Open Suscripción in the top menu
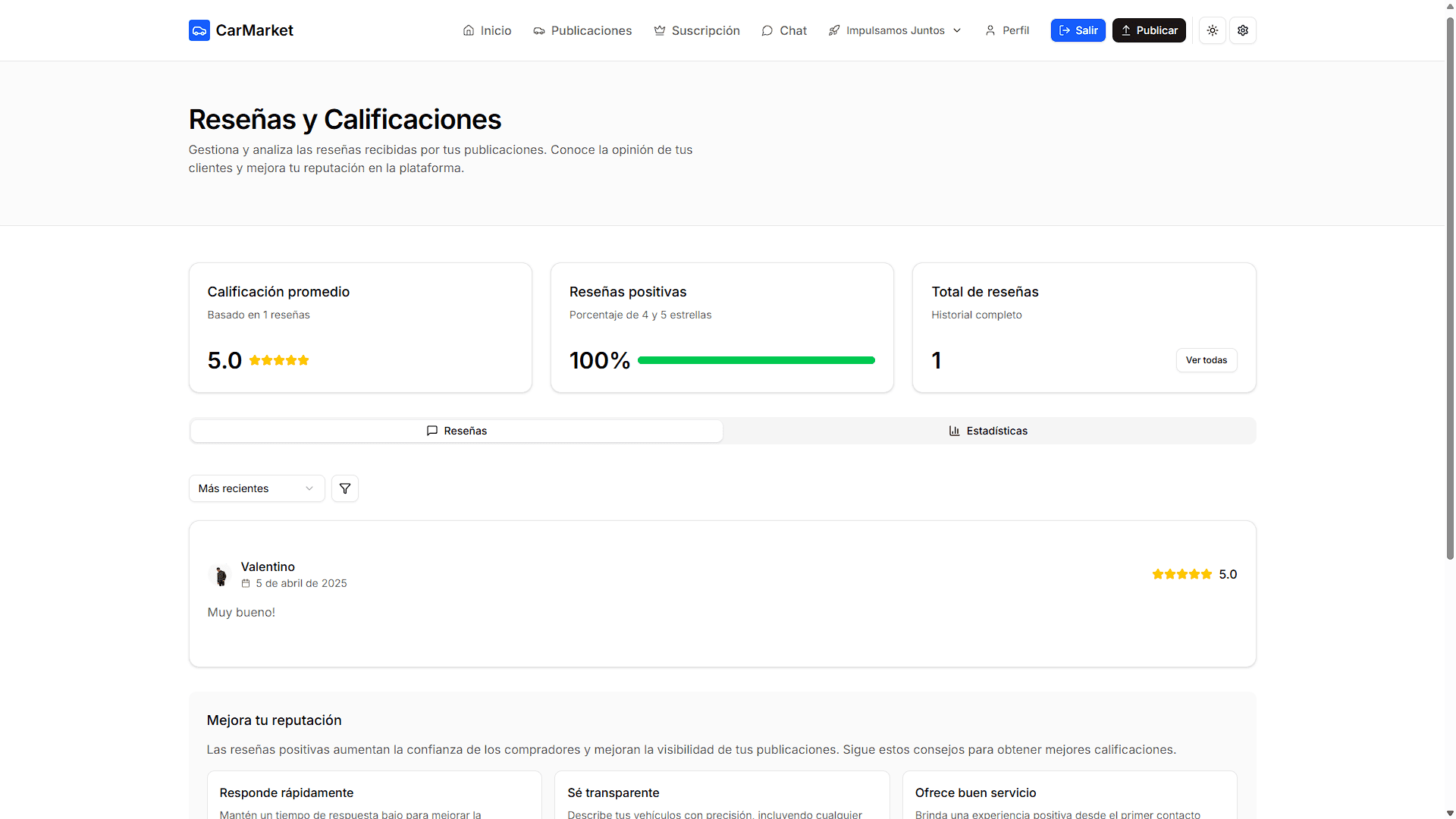This screenshot has width=1456, height=819. click(x=697, y=30)
